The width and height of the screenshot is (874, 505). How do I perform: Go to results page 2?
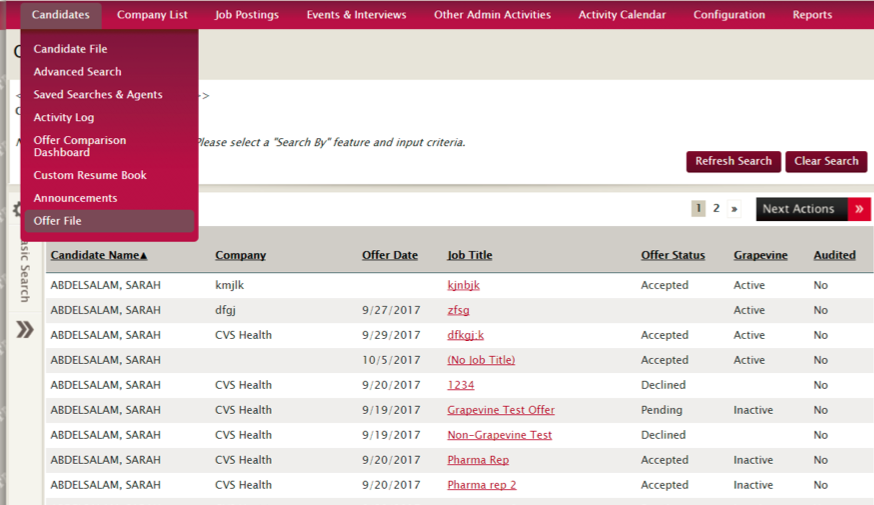716,208
